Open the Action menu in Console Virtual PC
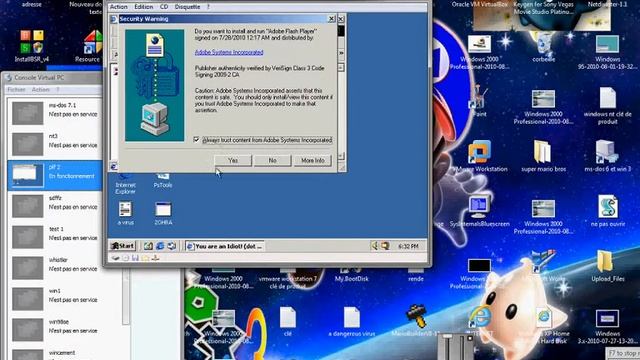Viewport: 640px width, 360px height. tap(41, 89)
